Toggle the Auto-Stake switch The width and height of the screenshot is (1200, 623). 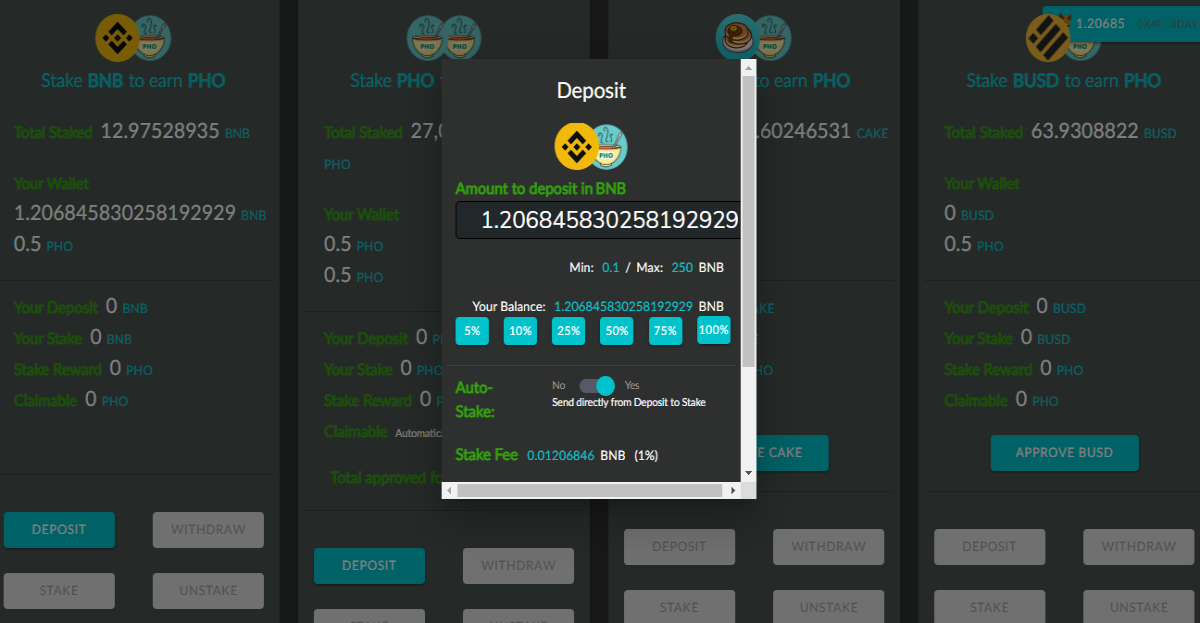pos(597,385)
